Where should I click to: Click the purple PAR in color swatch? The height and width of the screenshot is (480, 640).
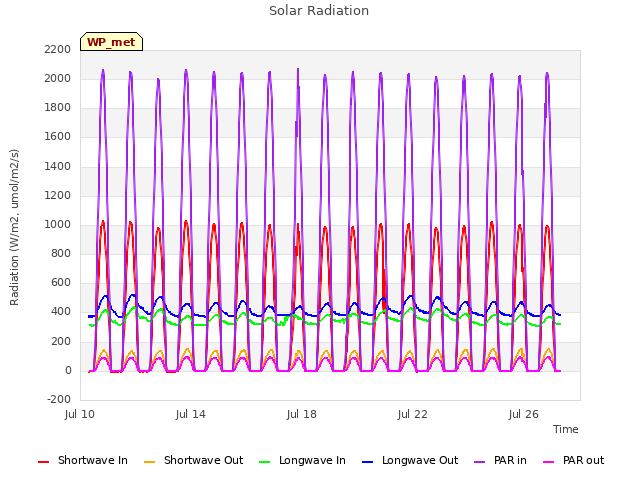pyautogui.click(x=480, y=462)
